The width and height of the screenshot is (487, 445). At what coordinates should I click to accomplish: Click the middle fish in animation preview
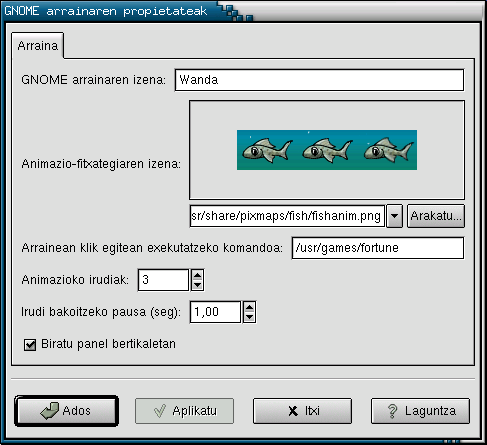[x=327, y=150]
